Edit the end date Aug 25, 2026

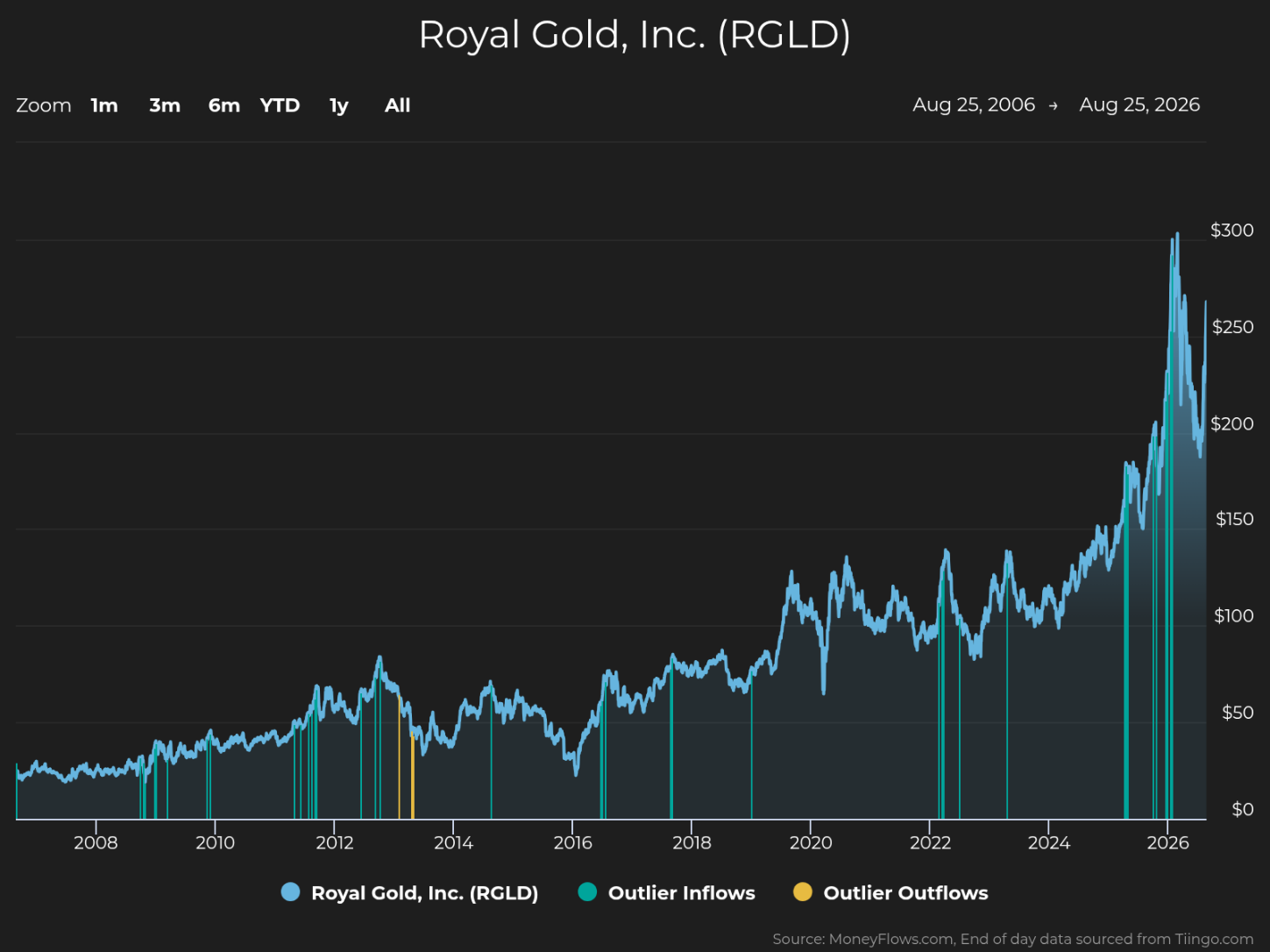(1139, 105)
